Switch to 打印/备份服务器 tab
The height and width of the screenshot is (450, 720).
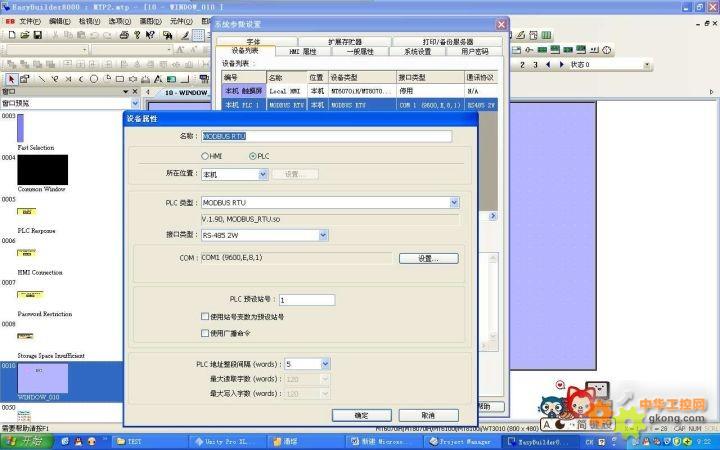[447, 41]
